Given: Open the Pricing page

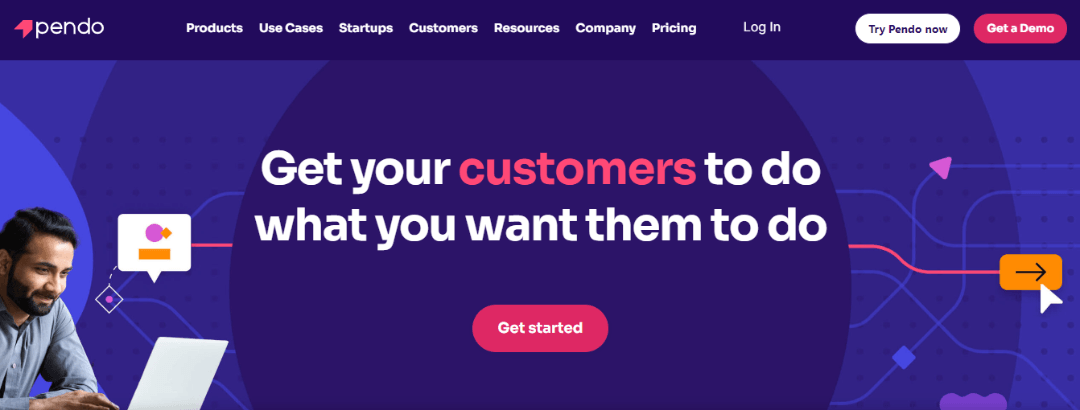Looking at the screenshot, I should coord(674,28).
